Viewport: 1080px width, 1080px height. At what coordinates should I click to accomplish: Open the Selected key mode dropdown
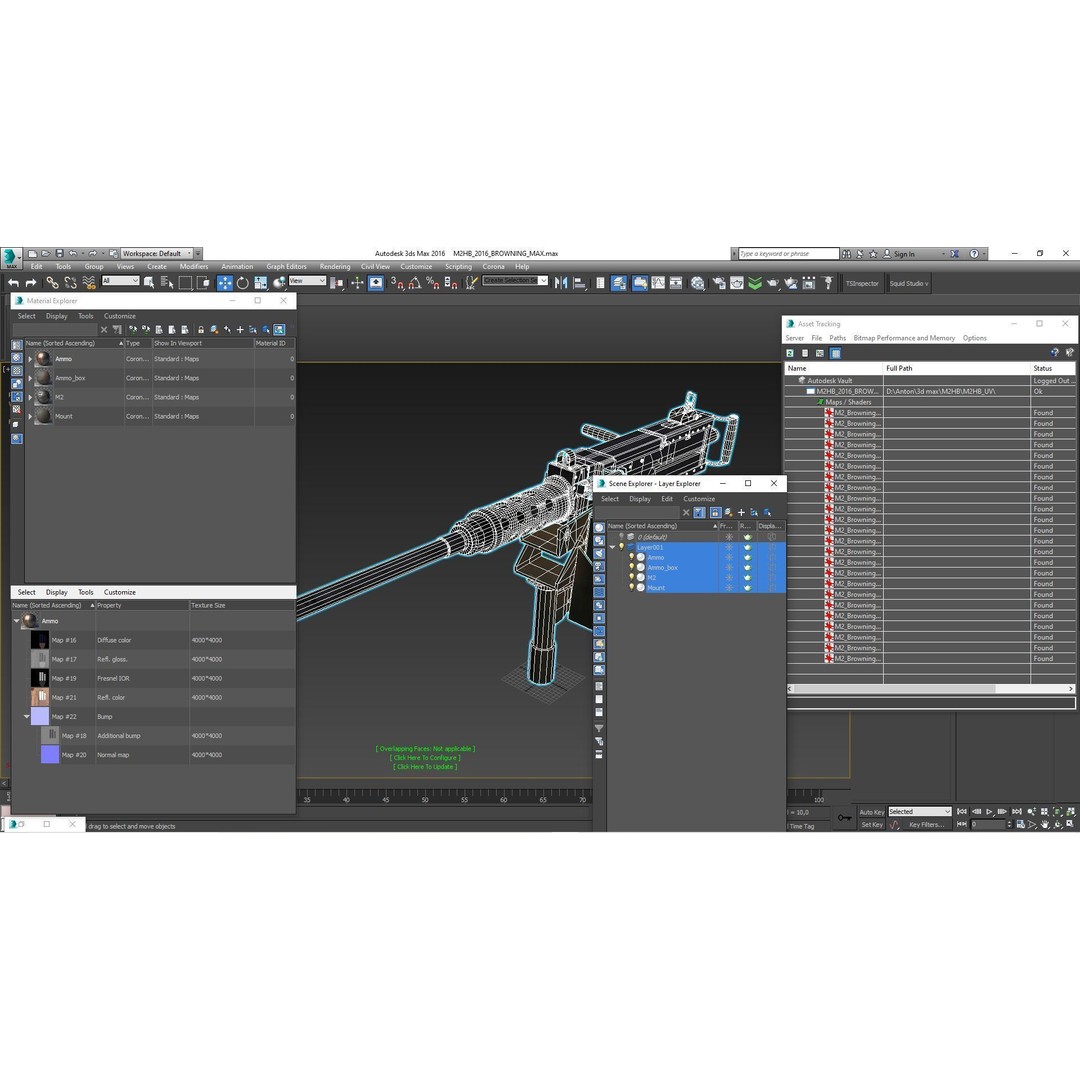point(920,811)
